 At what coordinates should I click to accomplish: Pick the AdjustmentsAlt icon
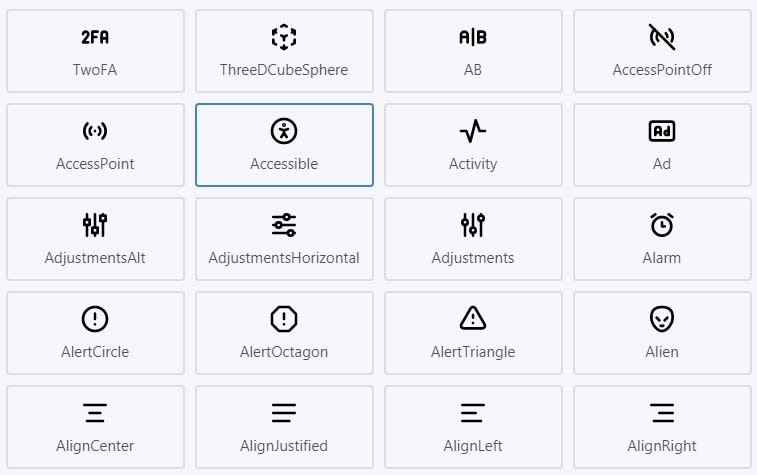[95, 225]
